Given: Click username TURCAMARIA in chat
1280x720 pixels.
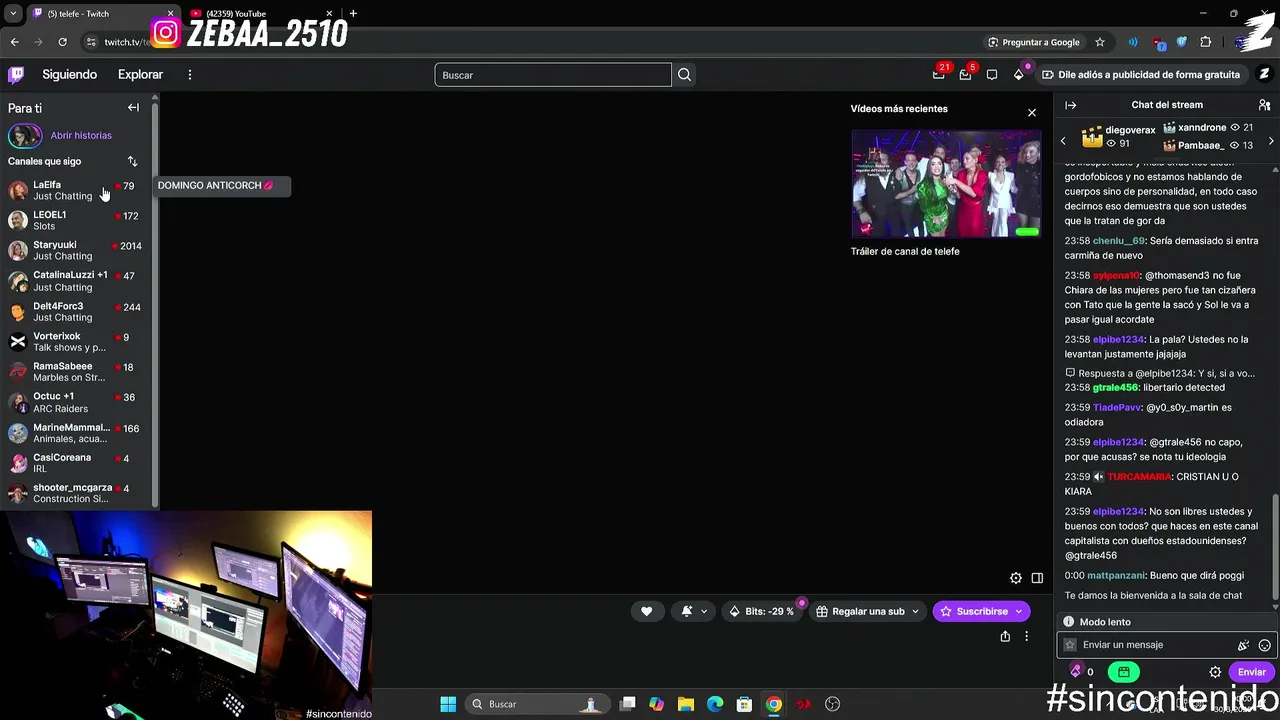Looking at the screenshot, I should tap(1139, 477).
